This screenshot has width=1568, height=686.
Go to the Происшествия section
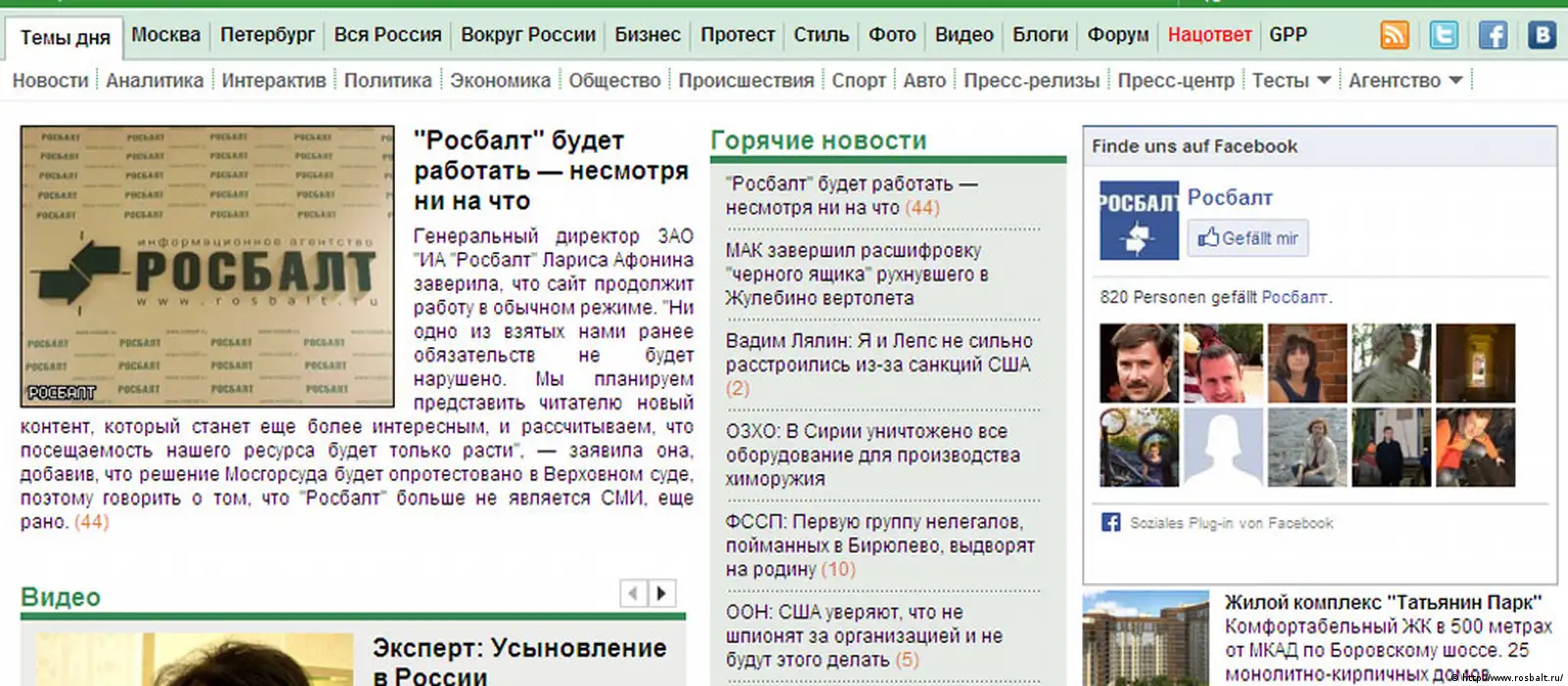click(x=746, y=80)
